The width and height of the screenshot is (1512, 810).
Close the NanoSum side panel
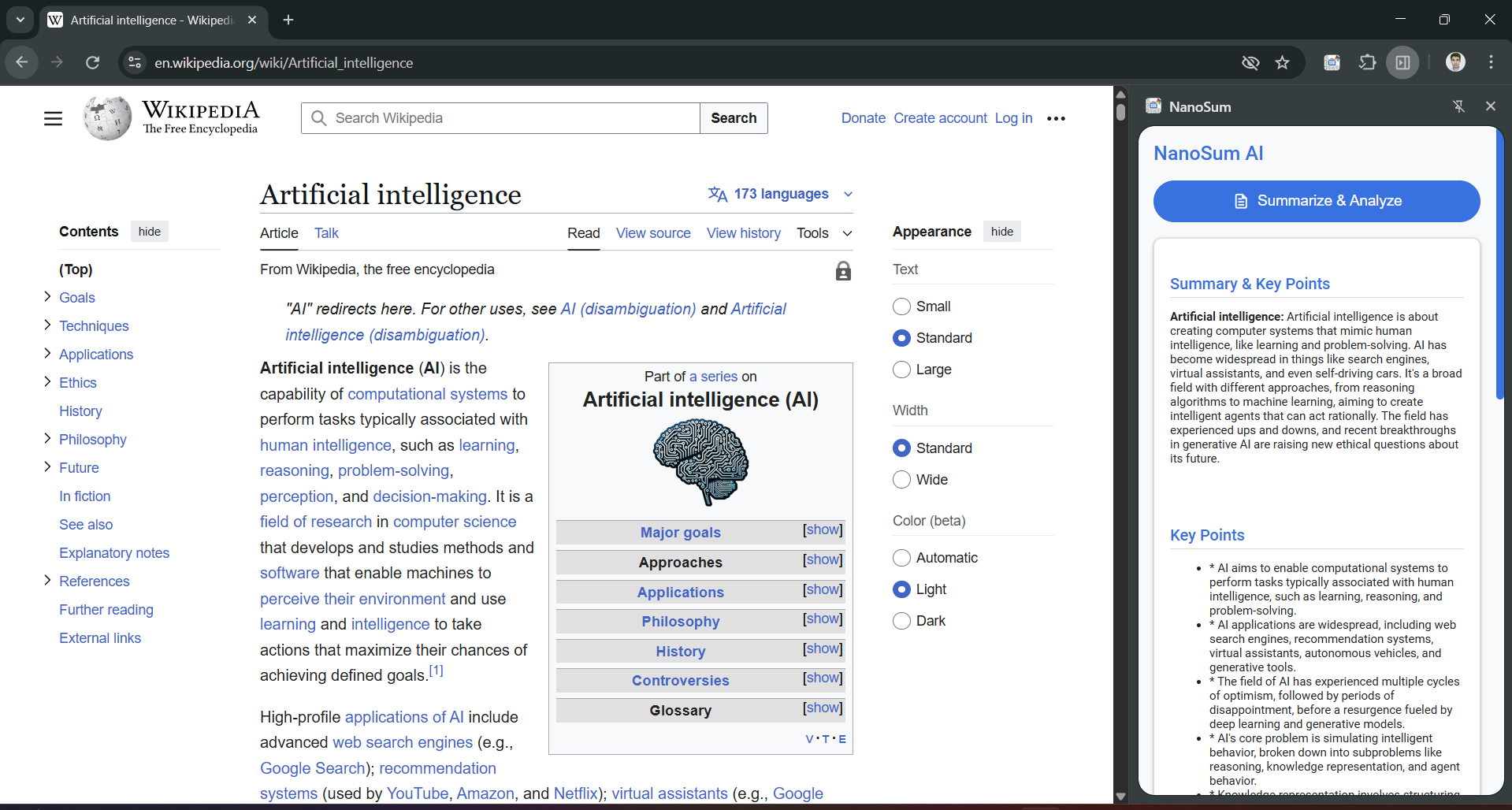[1490, 106]
